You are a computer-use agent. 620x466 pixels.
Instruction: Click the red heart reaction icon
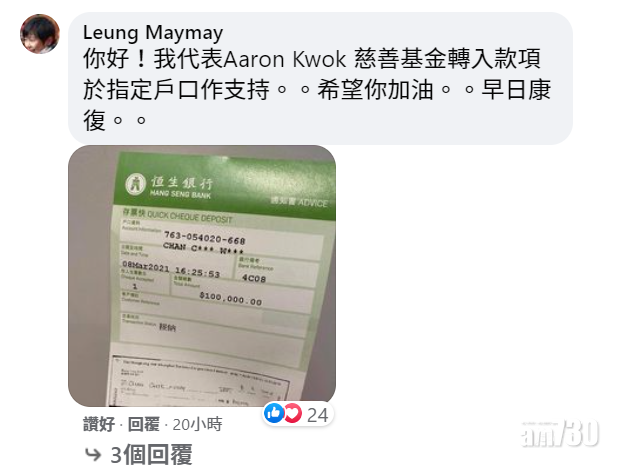click(x=292, y=413)
